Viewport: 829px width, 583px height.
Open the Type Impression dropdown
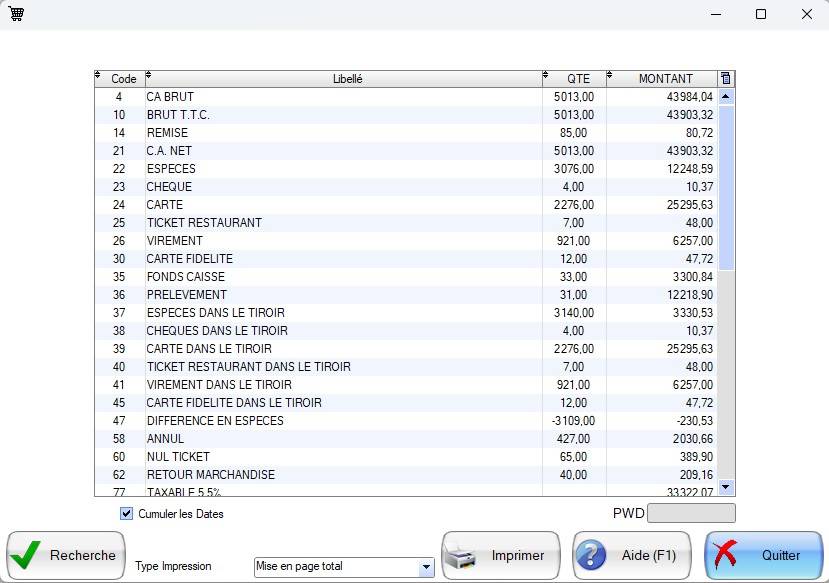(x=426, y=567)
